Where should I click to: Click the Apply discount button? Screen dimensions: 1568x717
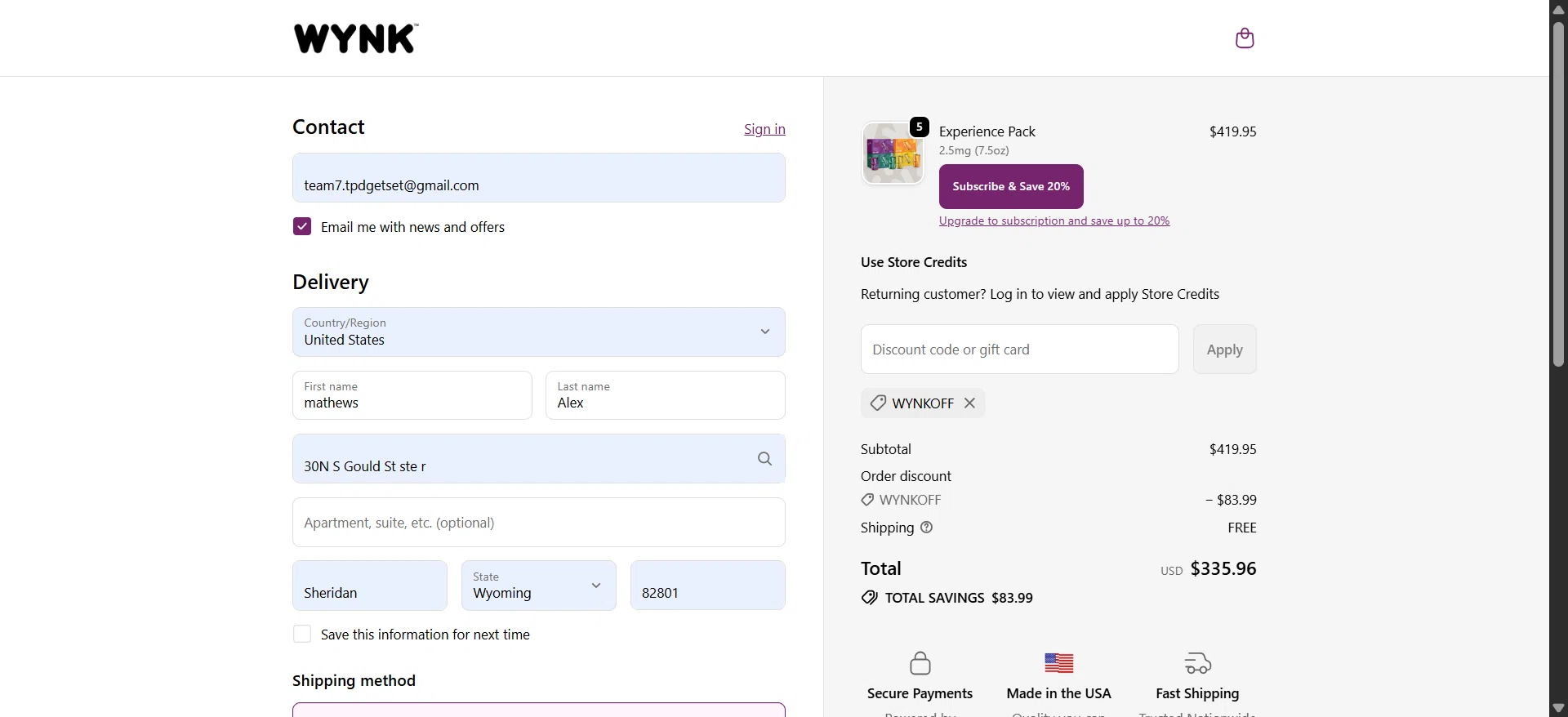point(1224,350)
